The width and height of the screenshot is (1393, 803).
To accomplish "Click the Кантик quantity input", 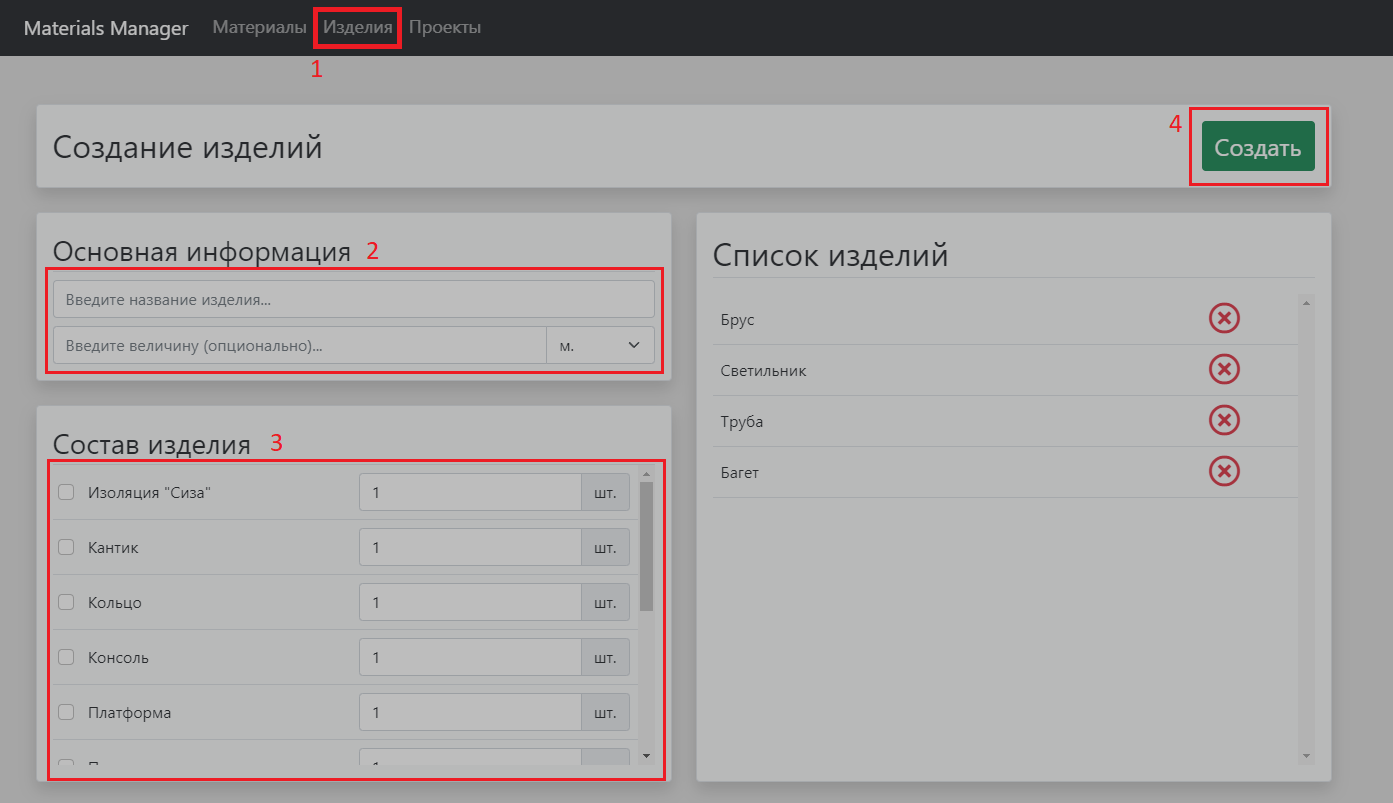I will tap(470, 547).
